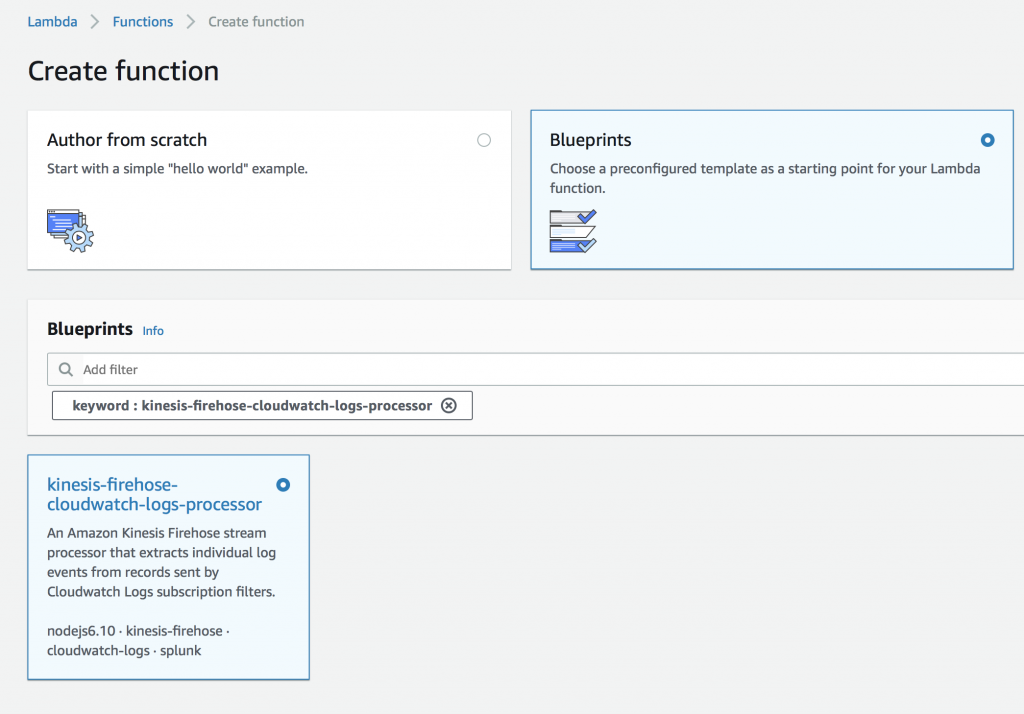The height and width of the screenshot is (714, 1024).
Task: Click the blueprint description about Cloudwatch Logs
Action: click(161, 562)
